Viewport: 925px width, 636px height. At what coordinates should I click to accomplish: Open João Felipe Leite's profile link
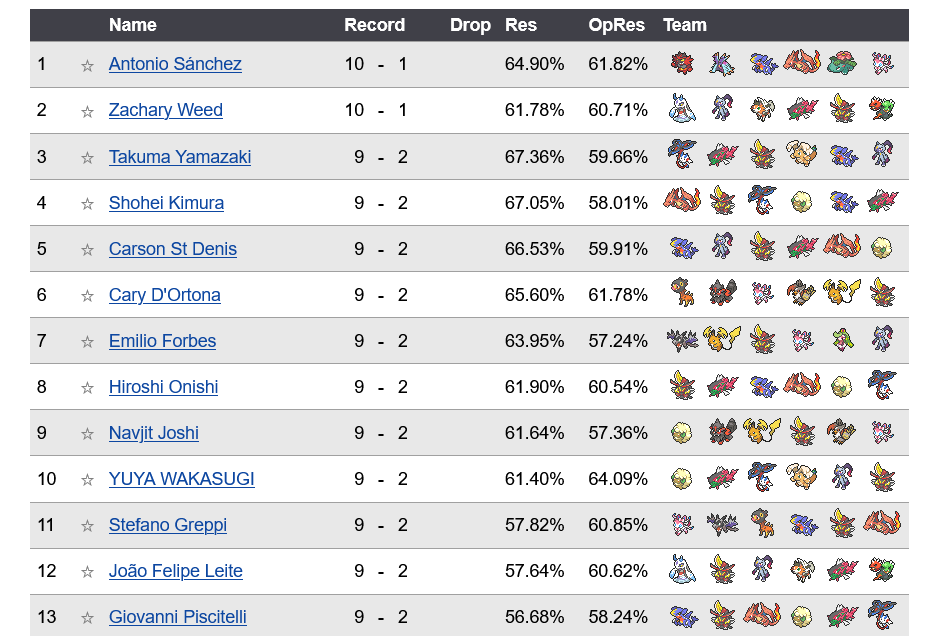176,571
